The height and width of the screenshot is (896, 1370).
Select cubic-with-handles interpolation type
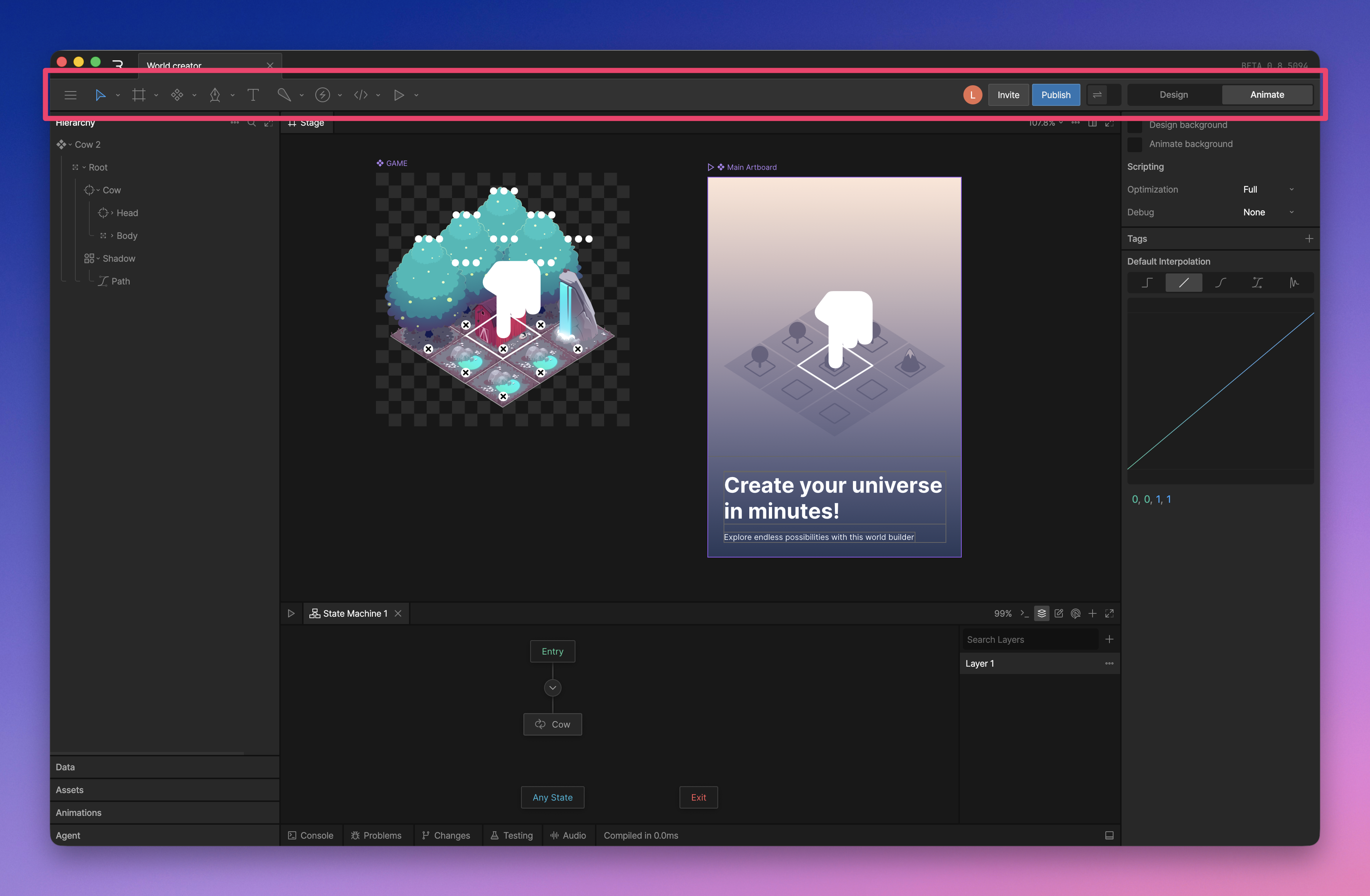pos(1257,283)
